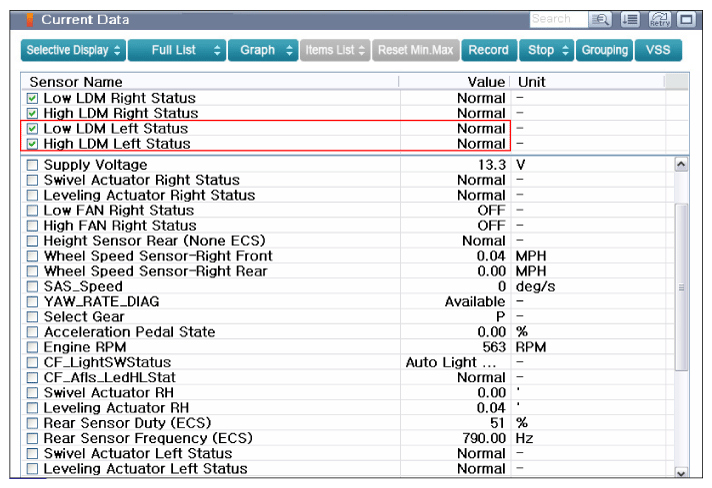Check Wheel Speed Sensor-Right Rear checkbox
712x488 pixels.
coord(32,271)
